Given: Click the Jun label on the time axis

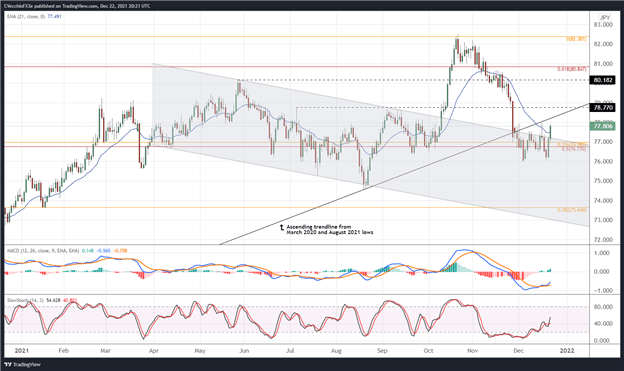Looking at the screenshot, I should tap(244, 351).
